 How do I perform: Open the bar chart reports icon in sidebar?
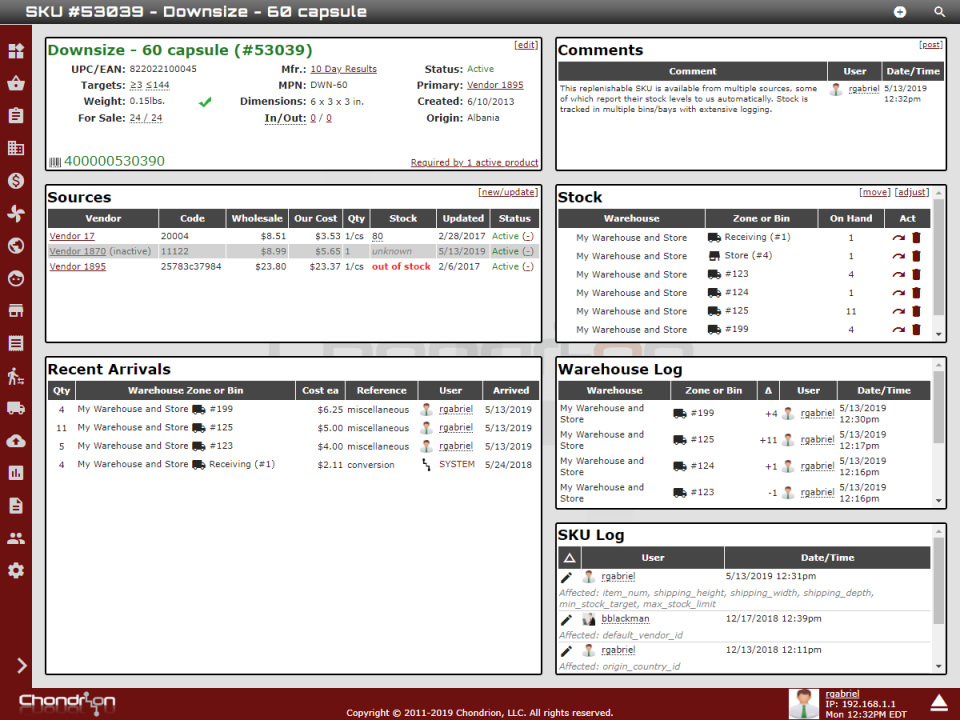pos(16,473)
